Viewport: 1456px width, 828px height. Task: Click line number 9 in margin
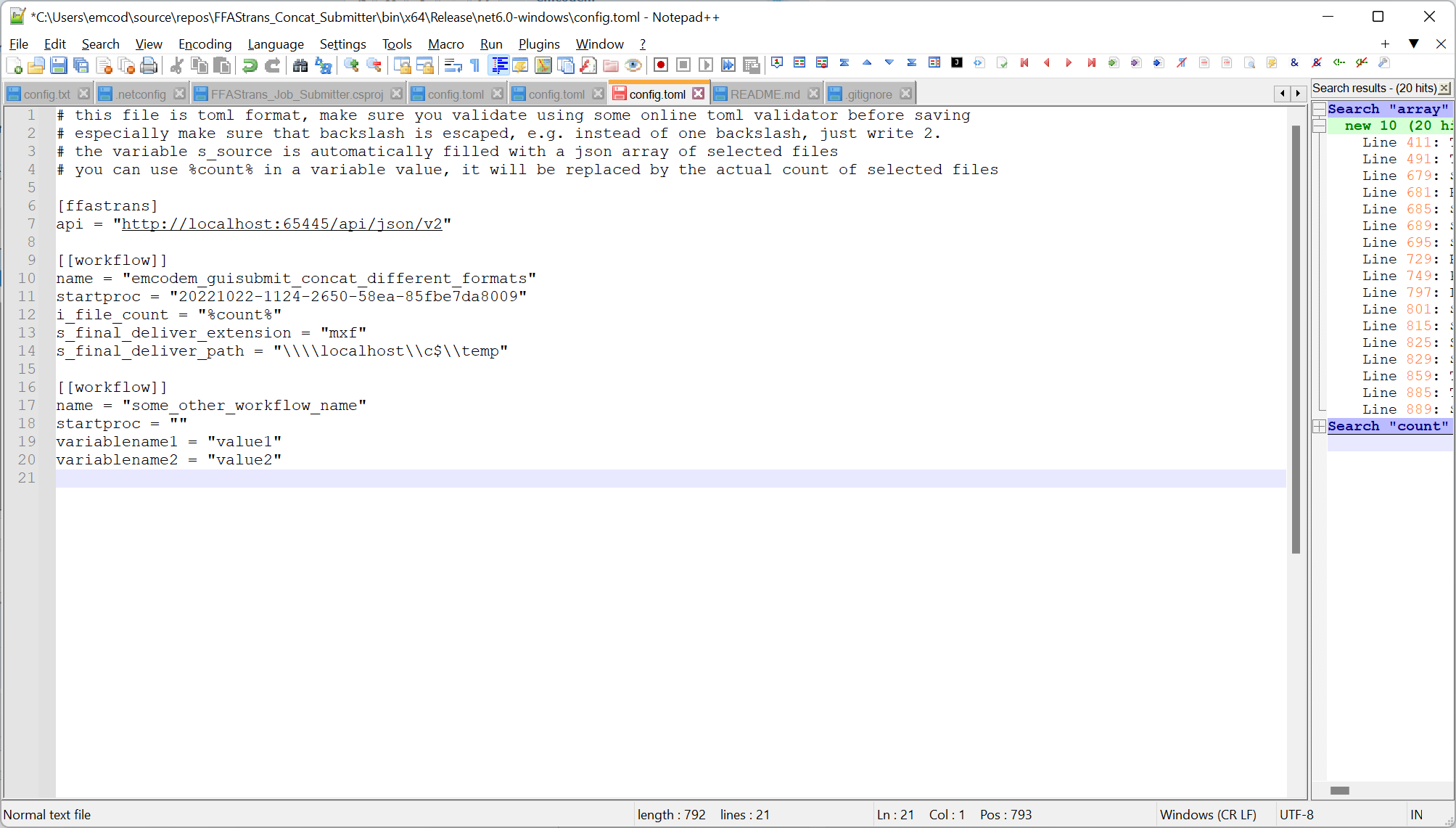[31, 261]
